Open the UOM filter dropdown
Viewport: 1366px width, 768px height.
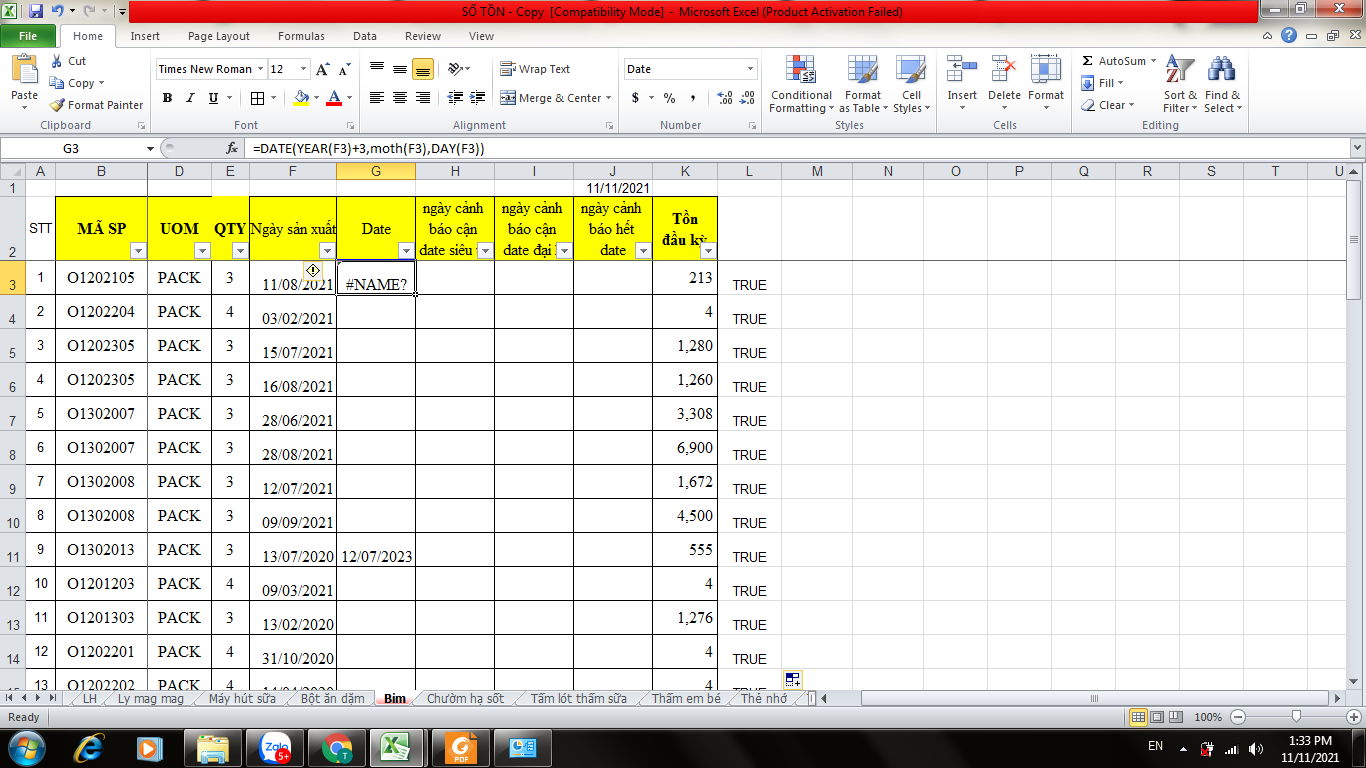point(203,250)
